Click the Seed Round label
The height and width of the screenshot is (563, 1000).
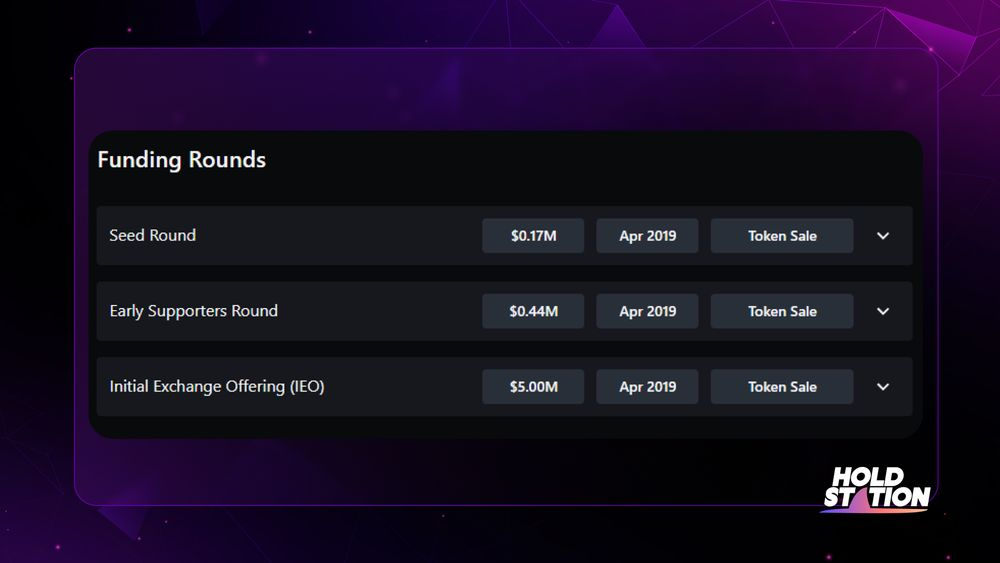152,235
